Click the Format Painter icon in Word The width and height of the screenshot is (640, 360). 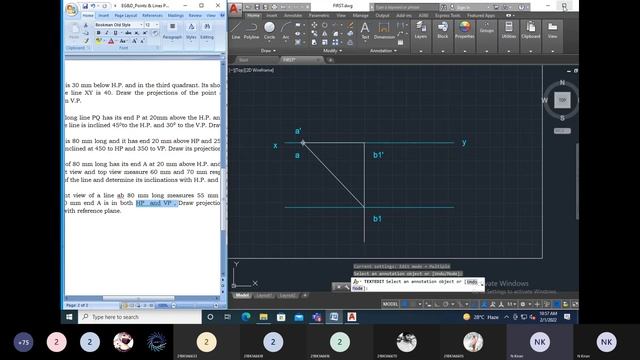click(87, 41)
